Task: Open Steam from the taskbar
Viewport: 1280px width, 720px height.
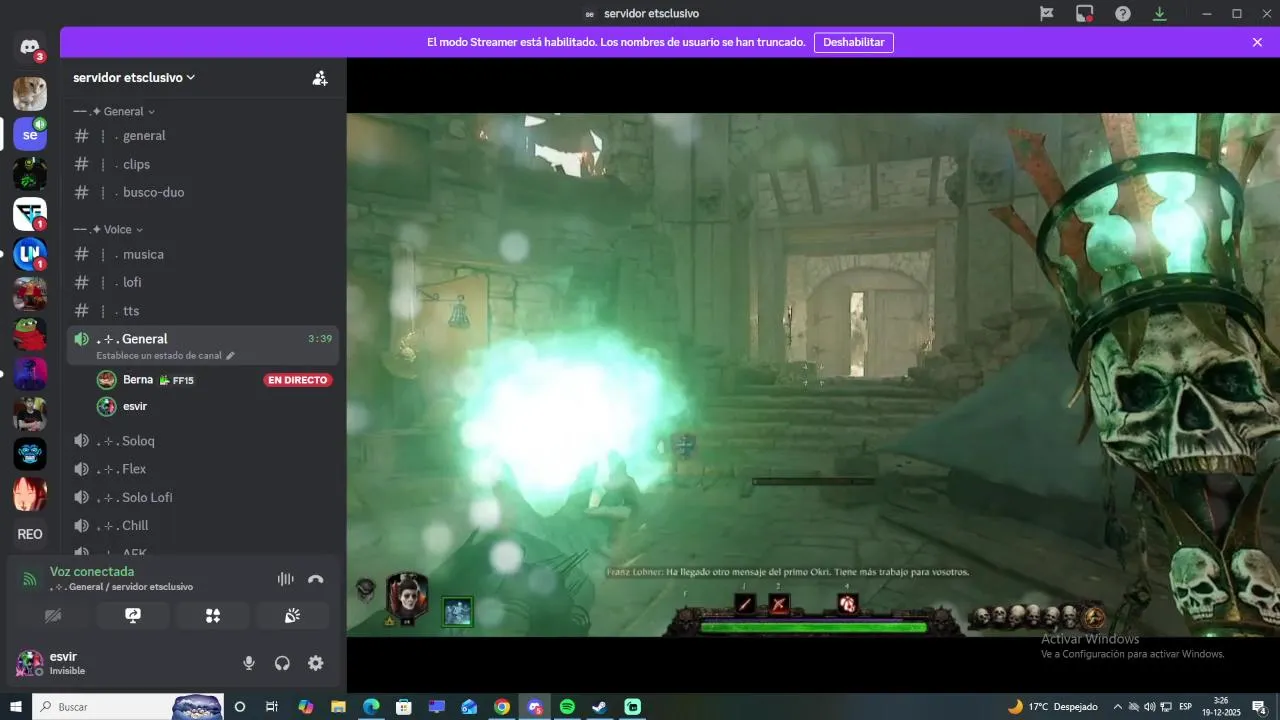Action: 600,707
